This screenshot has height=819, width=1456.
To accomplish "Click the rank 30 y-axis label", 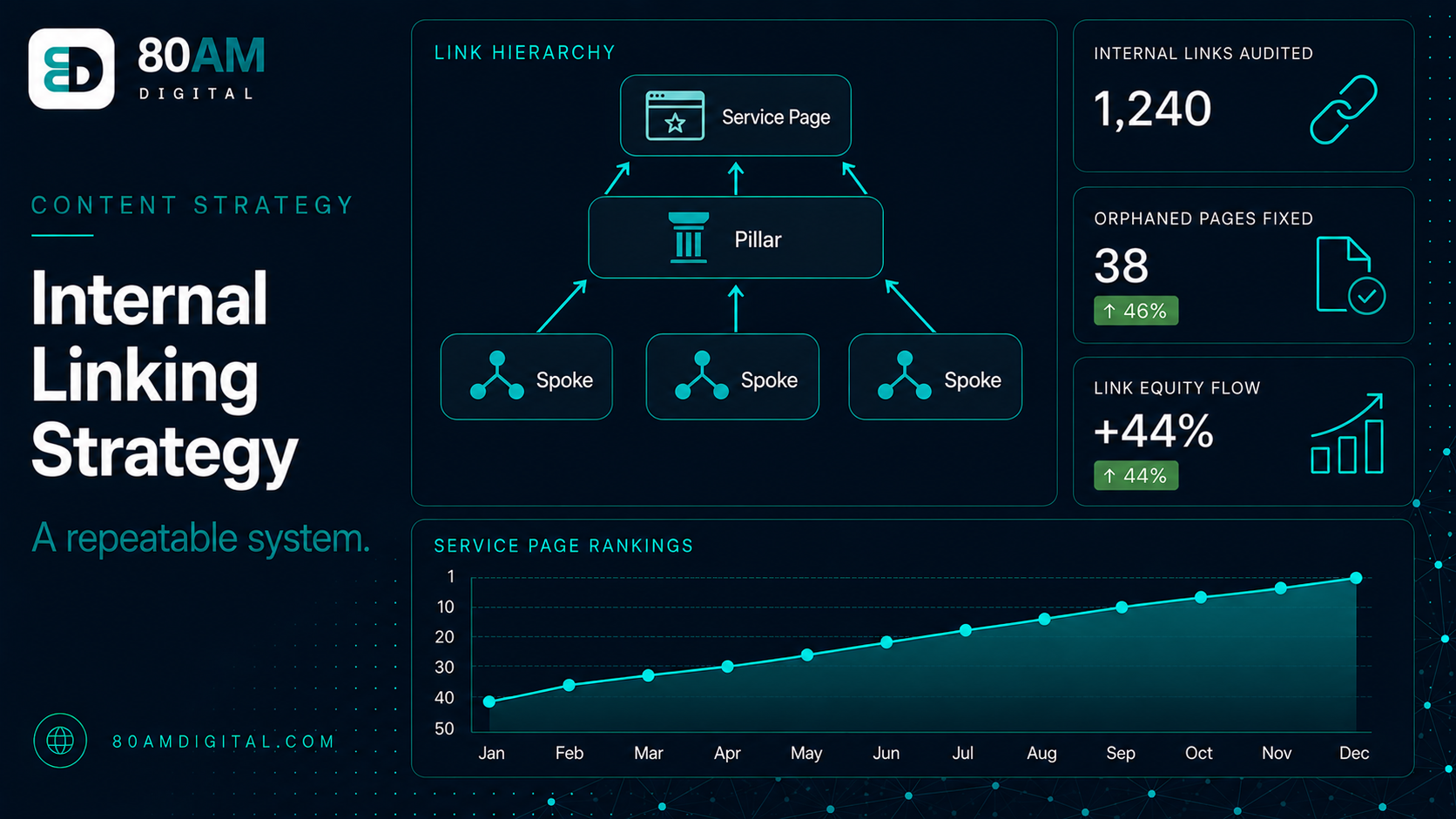I will coord(444,668).
